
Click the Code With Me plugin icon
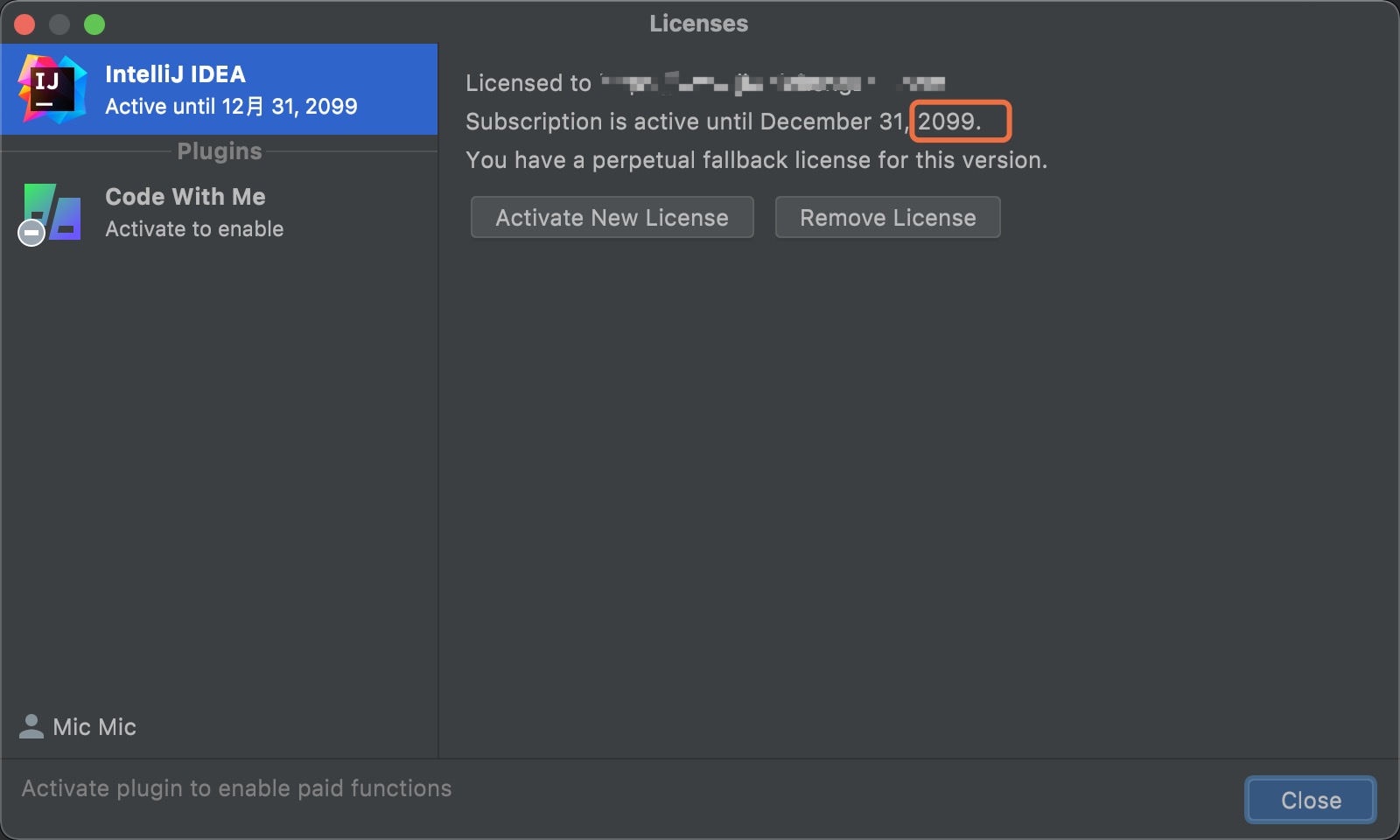pos(54,212)
